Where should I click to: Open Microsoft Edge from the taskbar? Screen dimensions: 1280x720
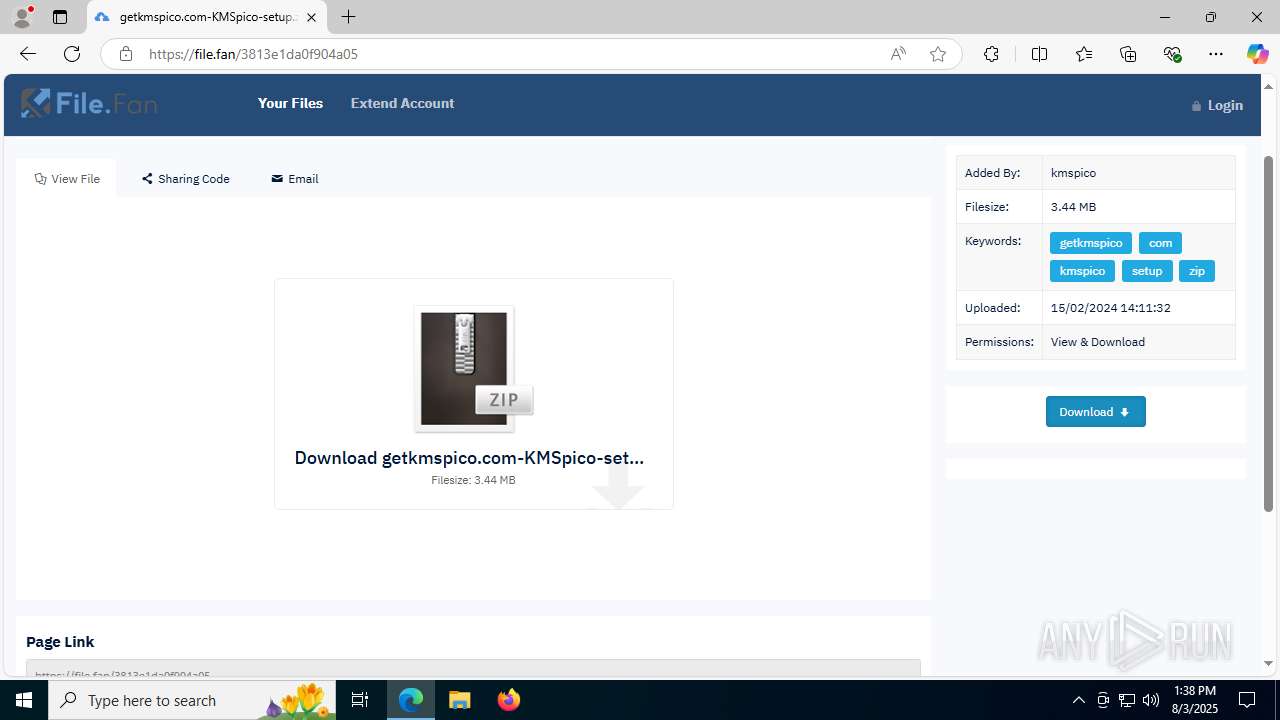coord(411,700)
